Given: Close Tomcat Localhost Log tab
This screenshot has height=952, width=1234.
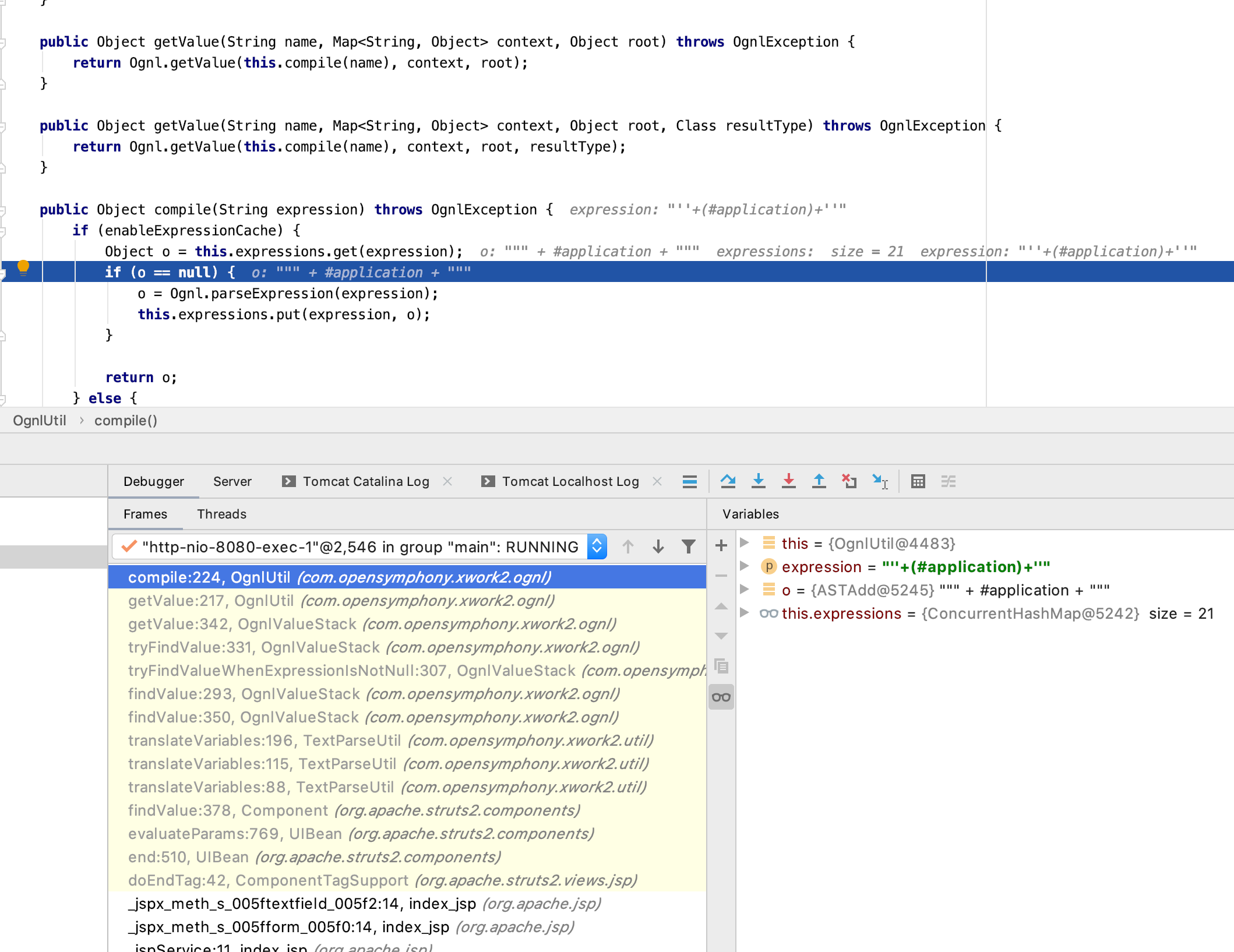Looking at the screenshot, I should tap(657, 481).
